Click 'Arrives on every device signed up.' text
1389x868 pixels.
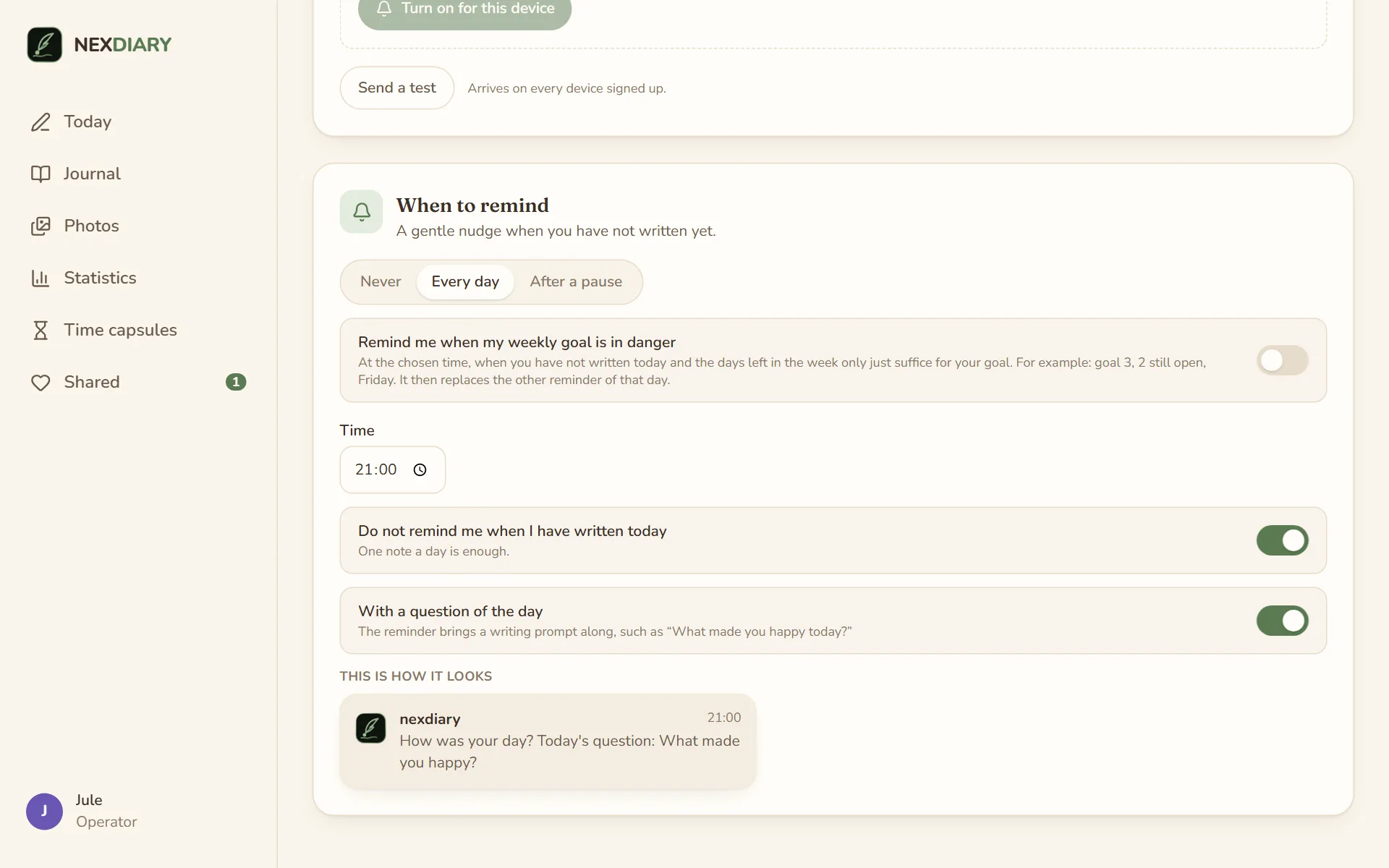tap(566, 89)
